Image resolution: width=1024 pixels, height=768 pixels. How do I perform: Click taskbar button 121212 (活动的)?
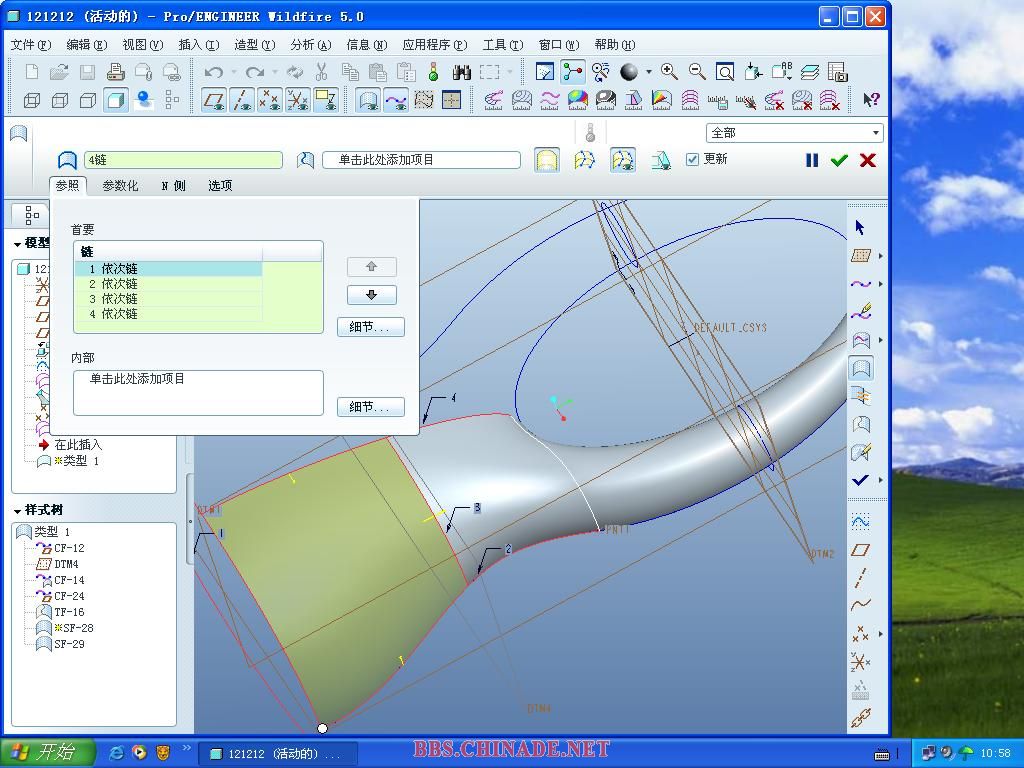pyautogui.click(x=278, y=754)
